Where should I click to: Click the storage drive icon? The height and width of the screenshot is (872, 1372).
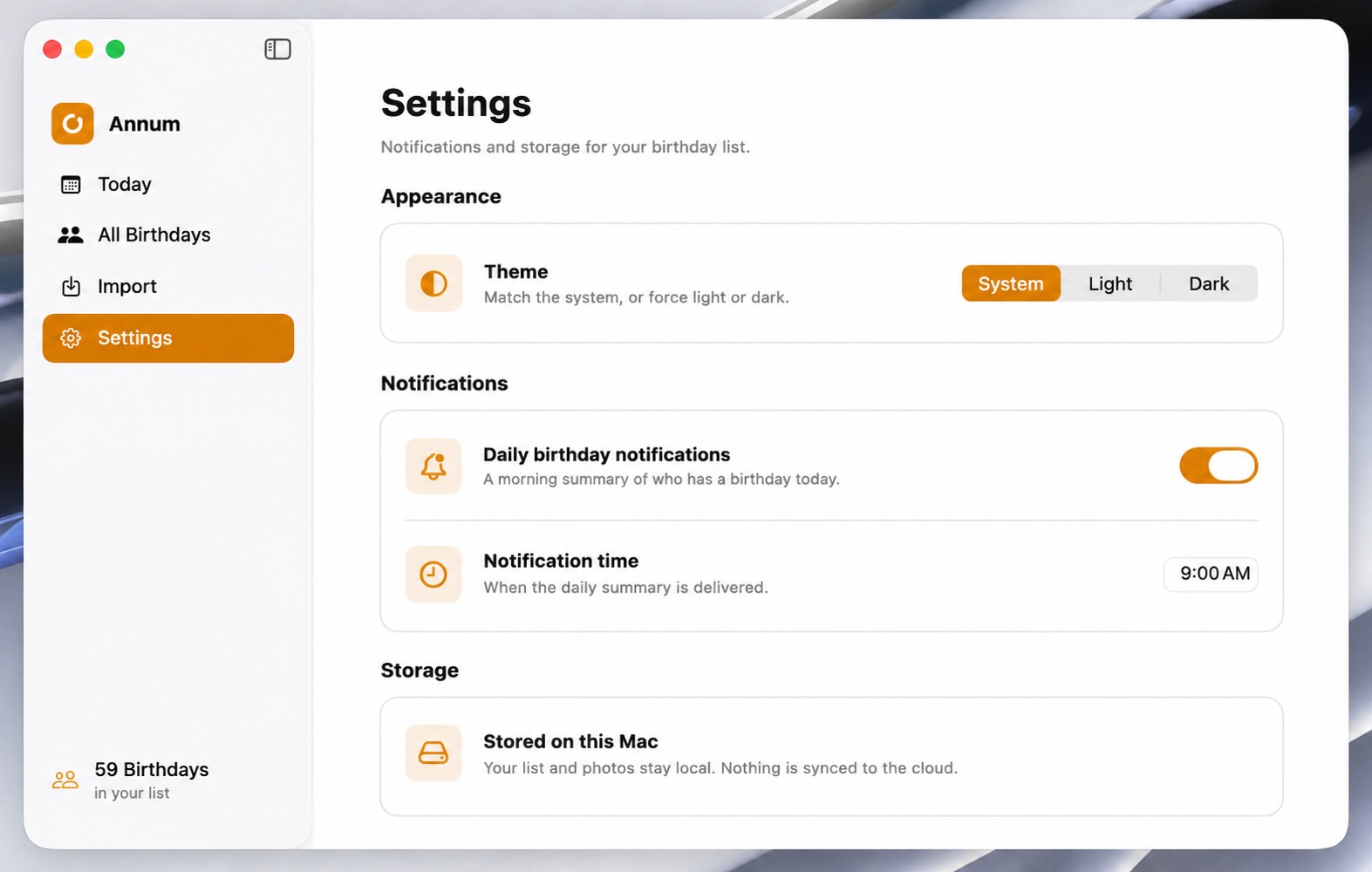pos(433,753)
